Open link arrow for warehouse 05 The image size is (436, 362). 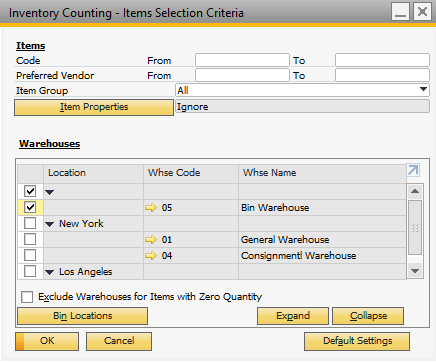coord(151,208)
